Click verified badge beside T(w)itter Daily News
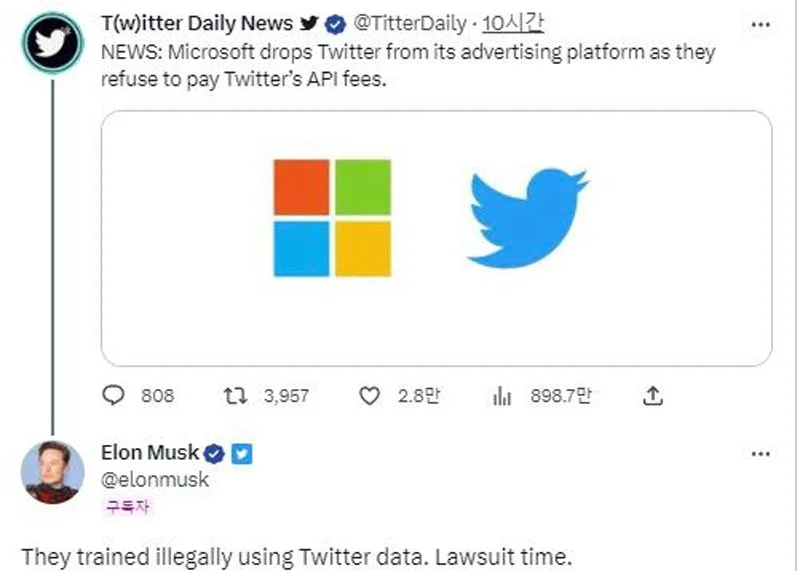The image size is (800, 571). pos(336,24)
